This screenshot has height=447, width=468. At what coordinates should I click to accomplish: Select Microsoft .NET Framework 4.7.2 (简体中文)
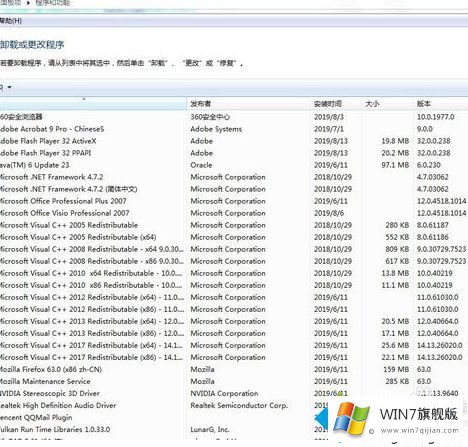pos(68,189)
